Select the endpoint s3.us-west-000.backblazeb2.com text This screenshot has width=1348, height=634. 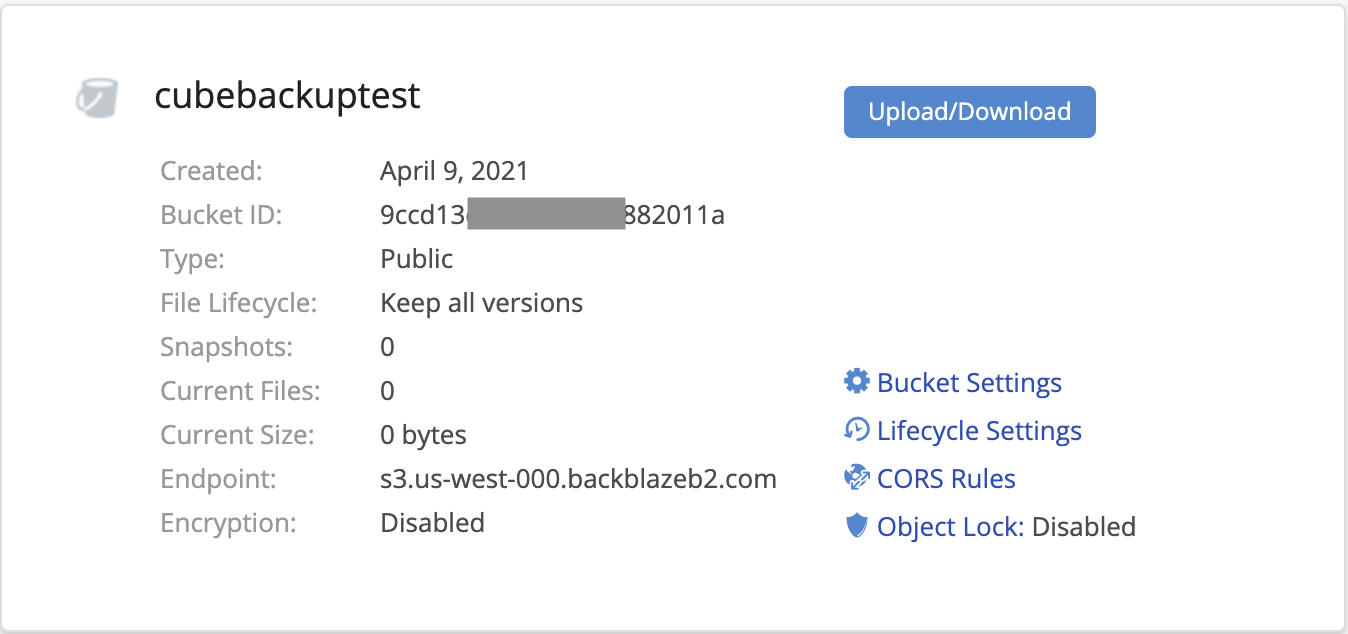[578, 478]
